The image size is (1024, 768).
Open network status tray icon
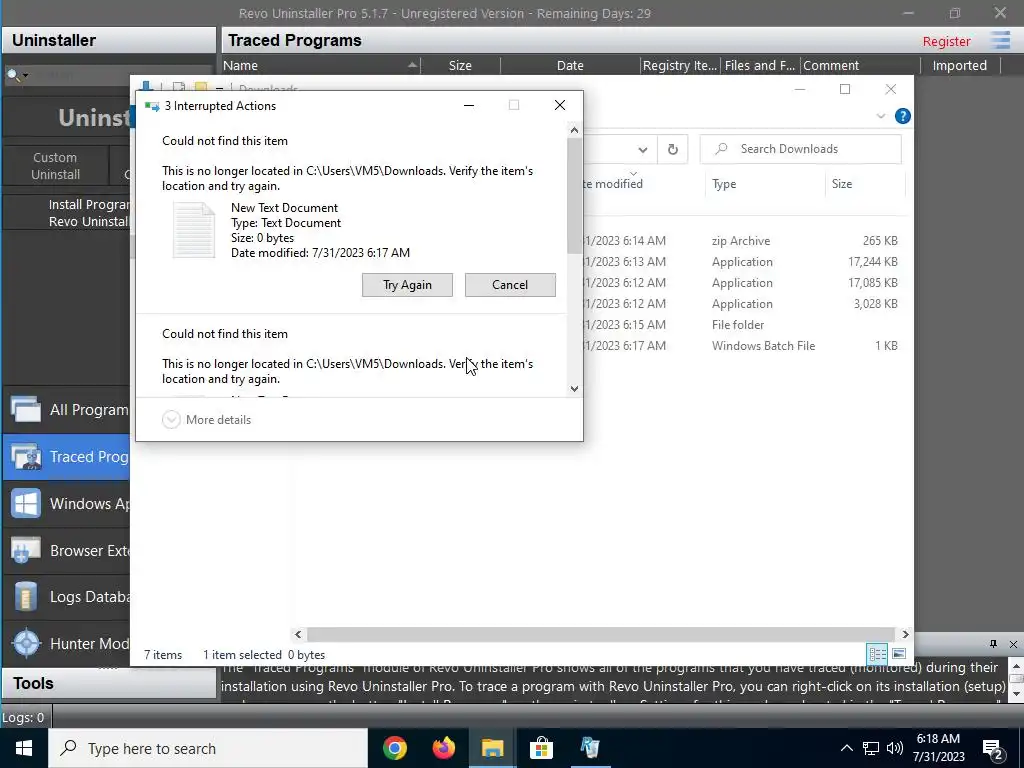tap(871, 748)
